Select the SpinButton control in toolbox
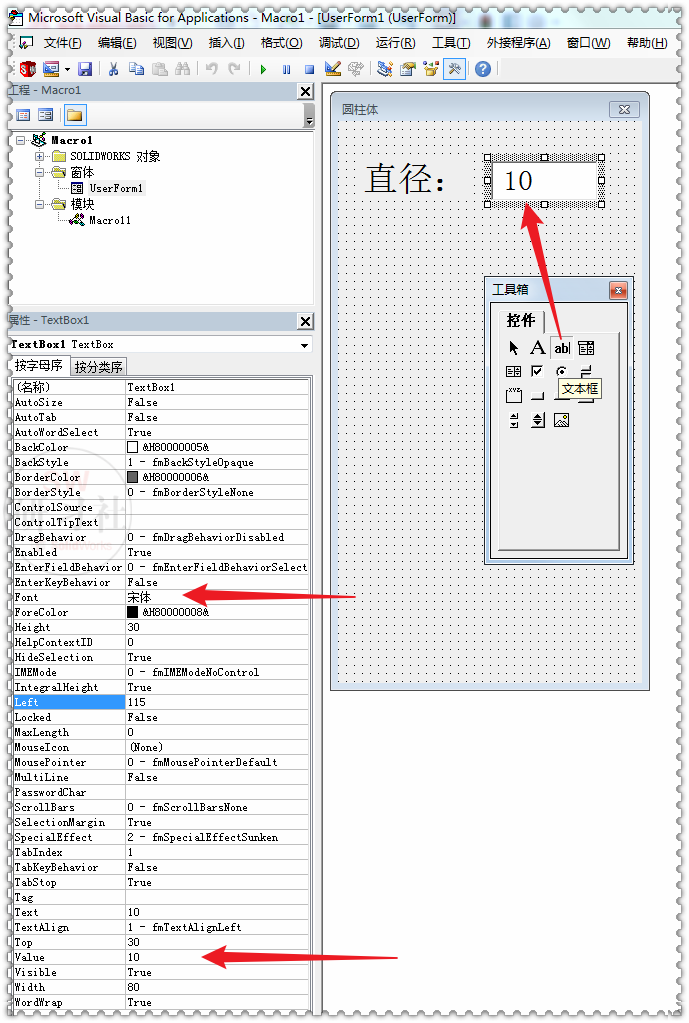The width and height of the screenshot is (689, 1023). tap(538, 420)
